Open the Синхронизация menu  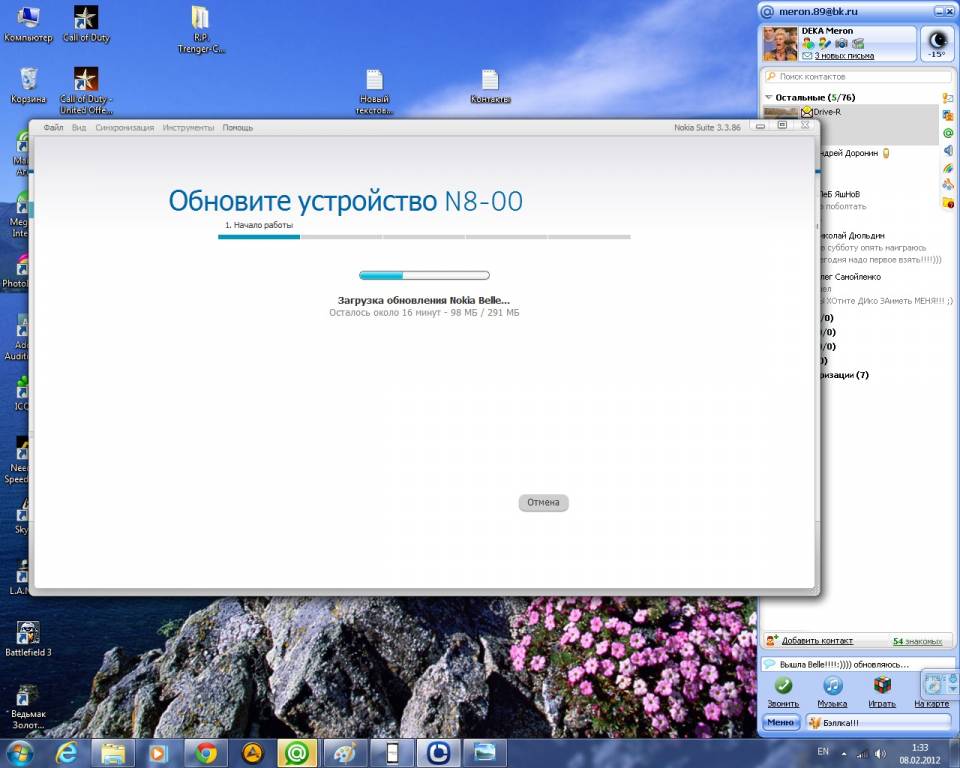click(x=125, y=127)
